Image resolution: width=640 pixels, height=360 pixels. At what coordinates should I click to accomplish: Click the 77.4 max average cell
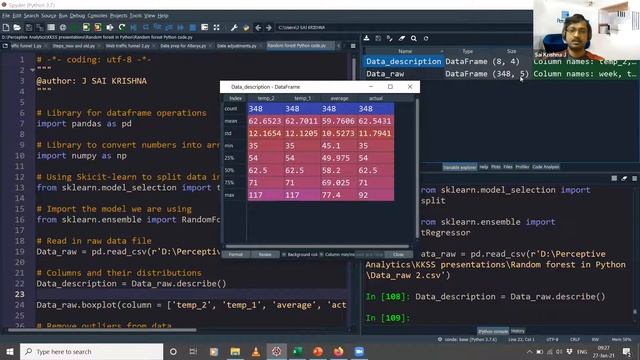click(x=339, y=195)
